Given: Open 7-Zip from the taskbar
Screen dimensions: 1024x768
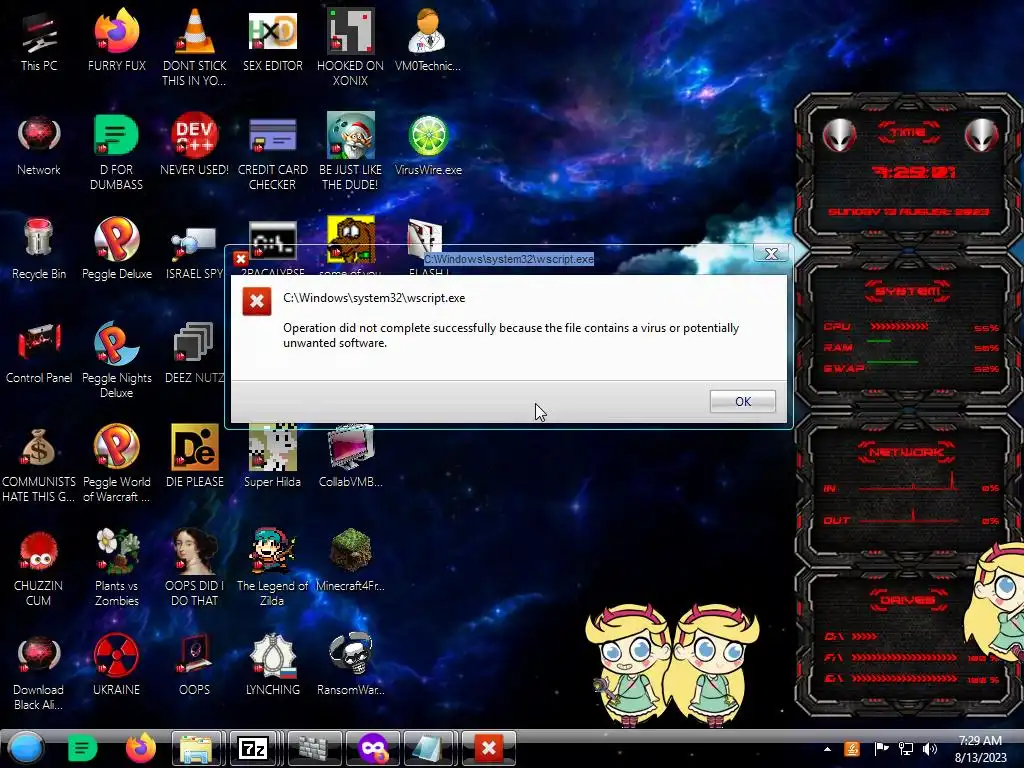Looking at the screenshot, I should (x=253, y=748).
